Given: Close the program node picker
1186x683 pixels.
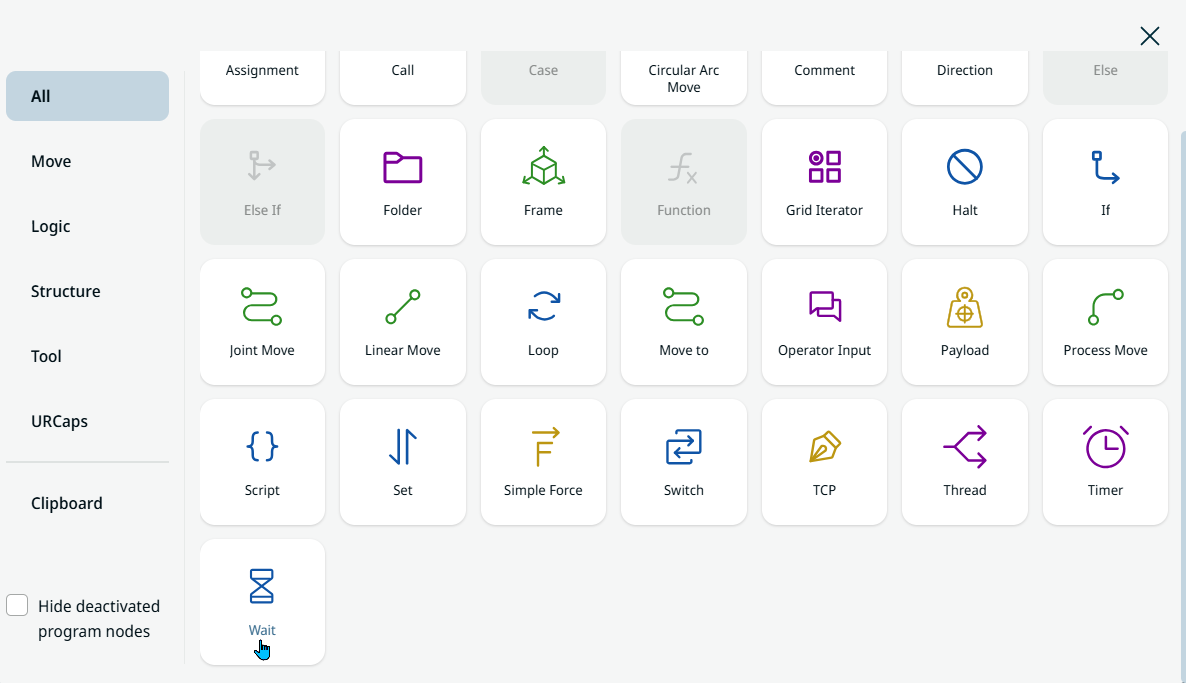Looking at the screenshot, I should pyautogui.click(x=1150, y=37).
